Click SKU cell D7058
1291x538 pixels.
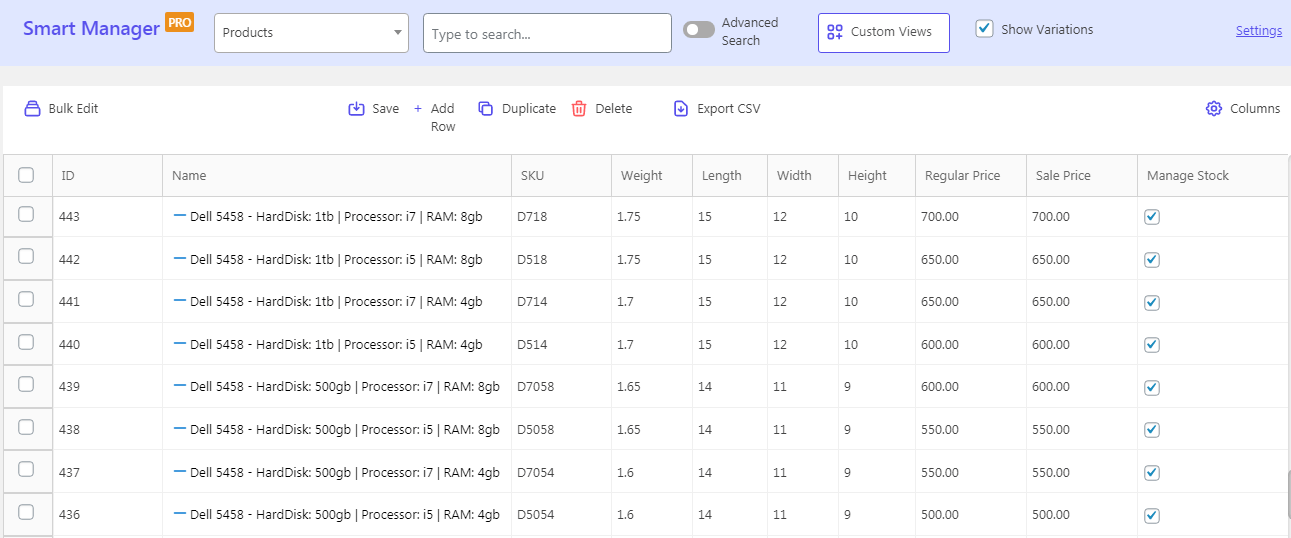(561, 387)
